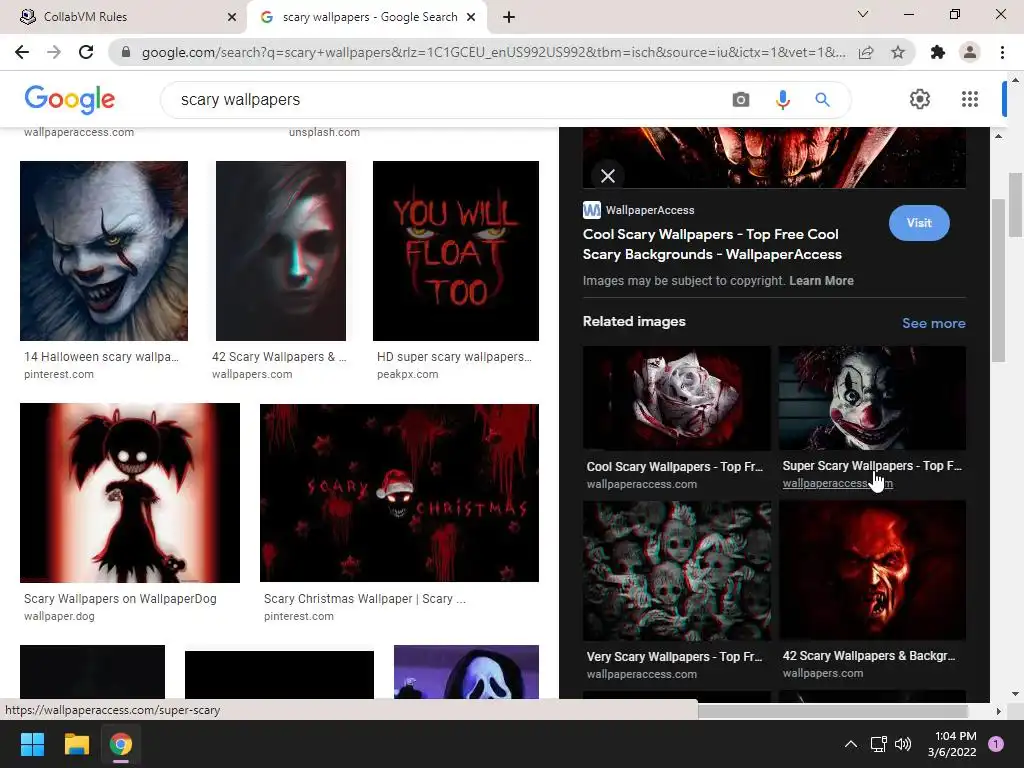Open the tab search dropdown chevron

point(863,14)
